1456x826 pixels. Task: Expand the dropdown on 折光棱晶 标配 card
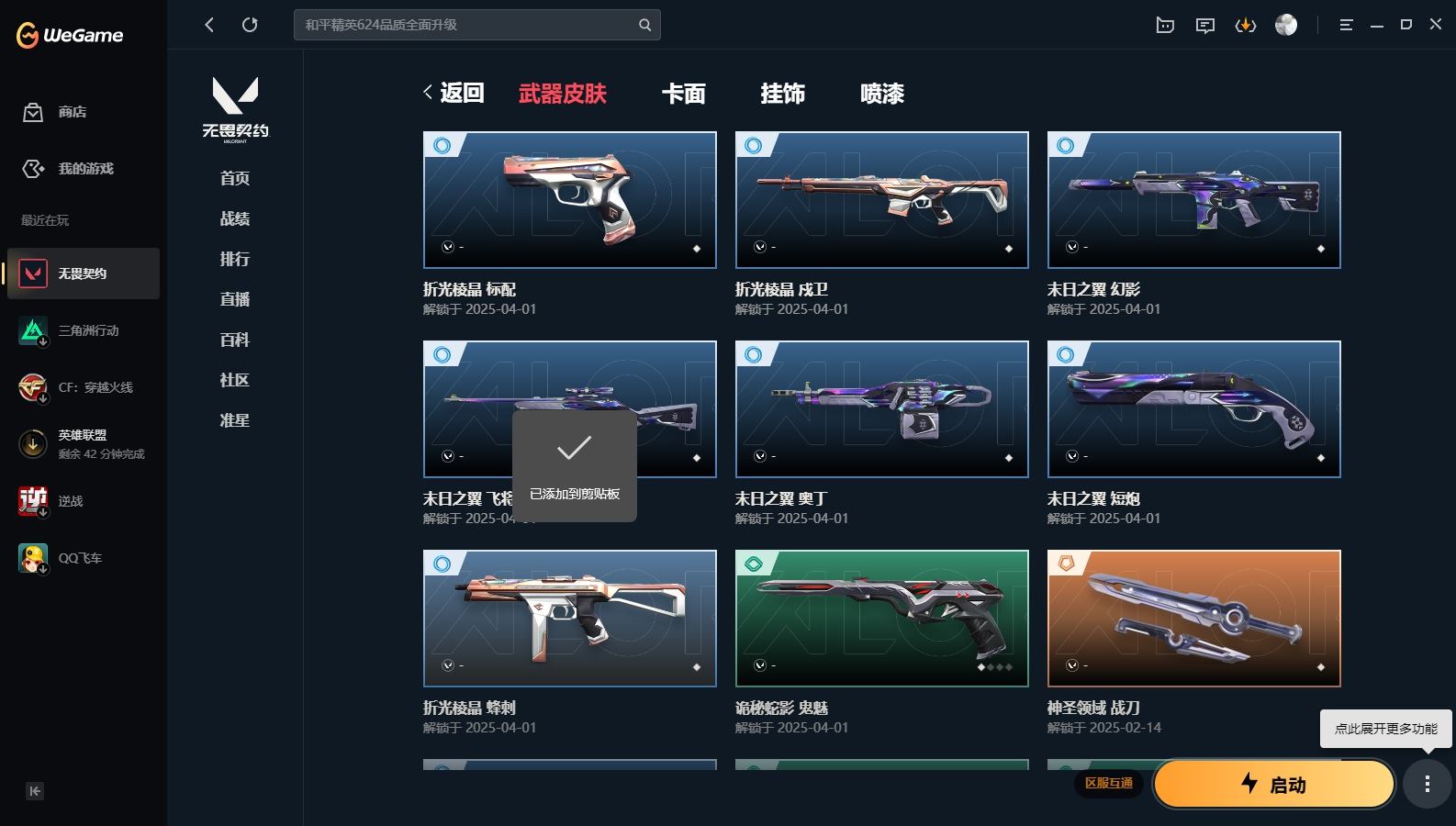(448, 247)
